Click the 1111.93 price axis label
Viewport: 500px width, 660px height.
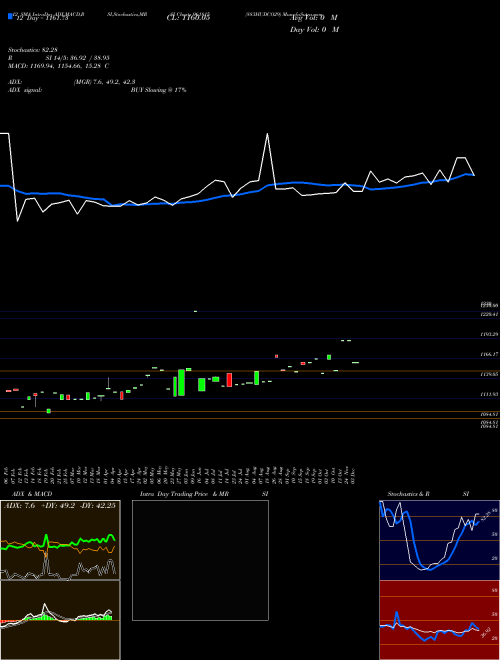click(489, 394)
